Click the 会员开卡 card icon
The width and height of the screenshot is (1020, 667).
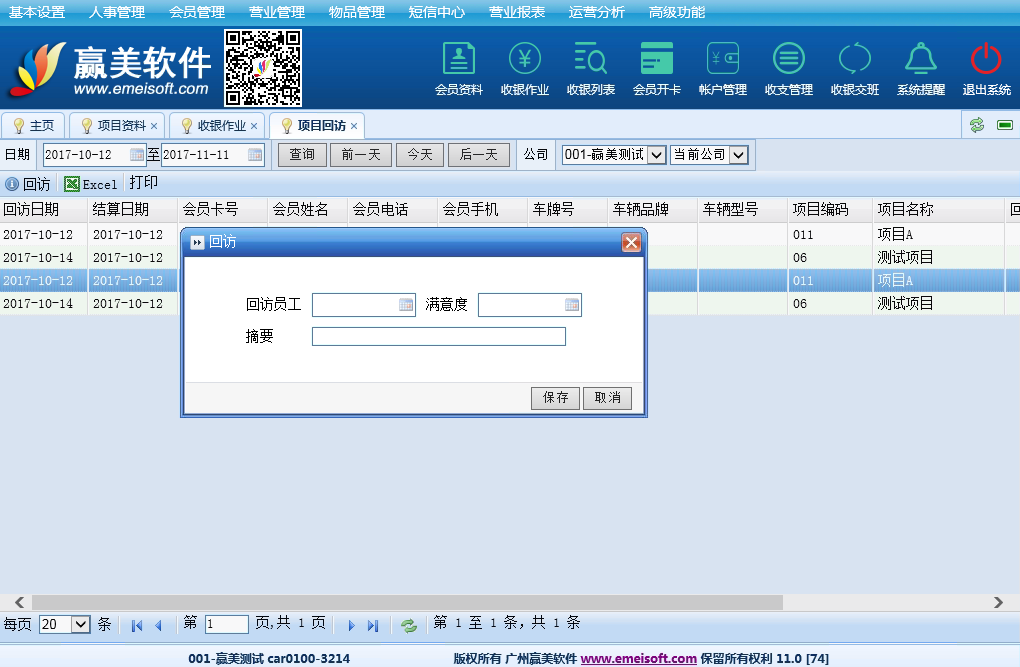pyautogui.click(x=657, y=60)
